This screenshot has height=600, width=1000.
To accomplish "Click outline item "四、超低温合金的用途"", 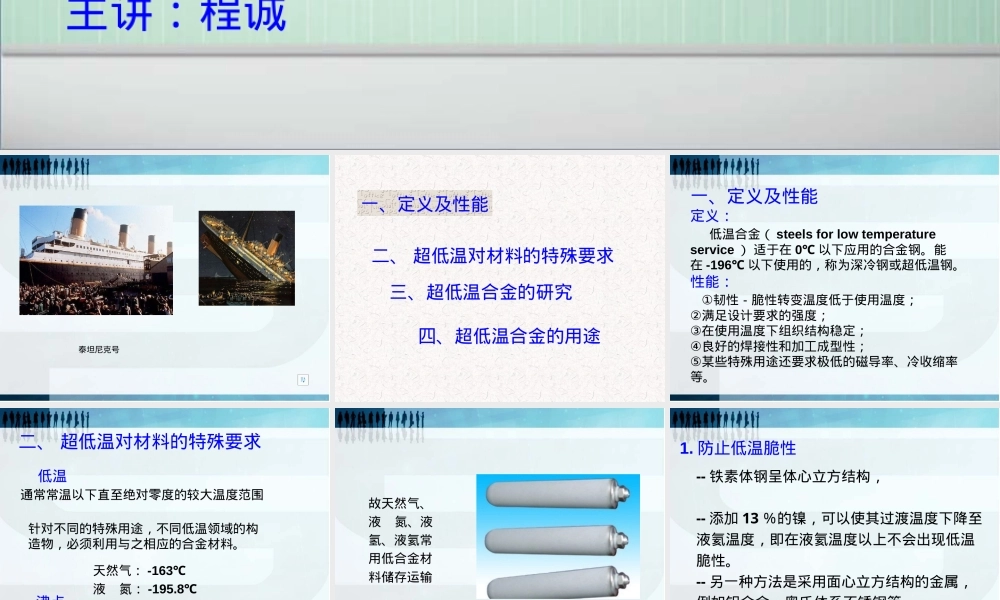I will pyautogui.click(x=509, y=336).
